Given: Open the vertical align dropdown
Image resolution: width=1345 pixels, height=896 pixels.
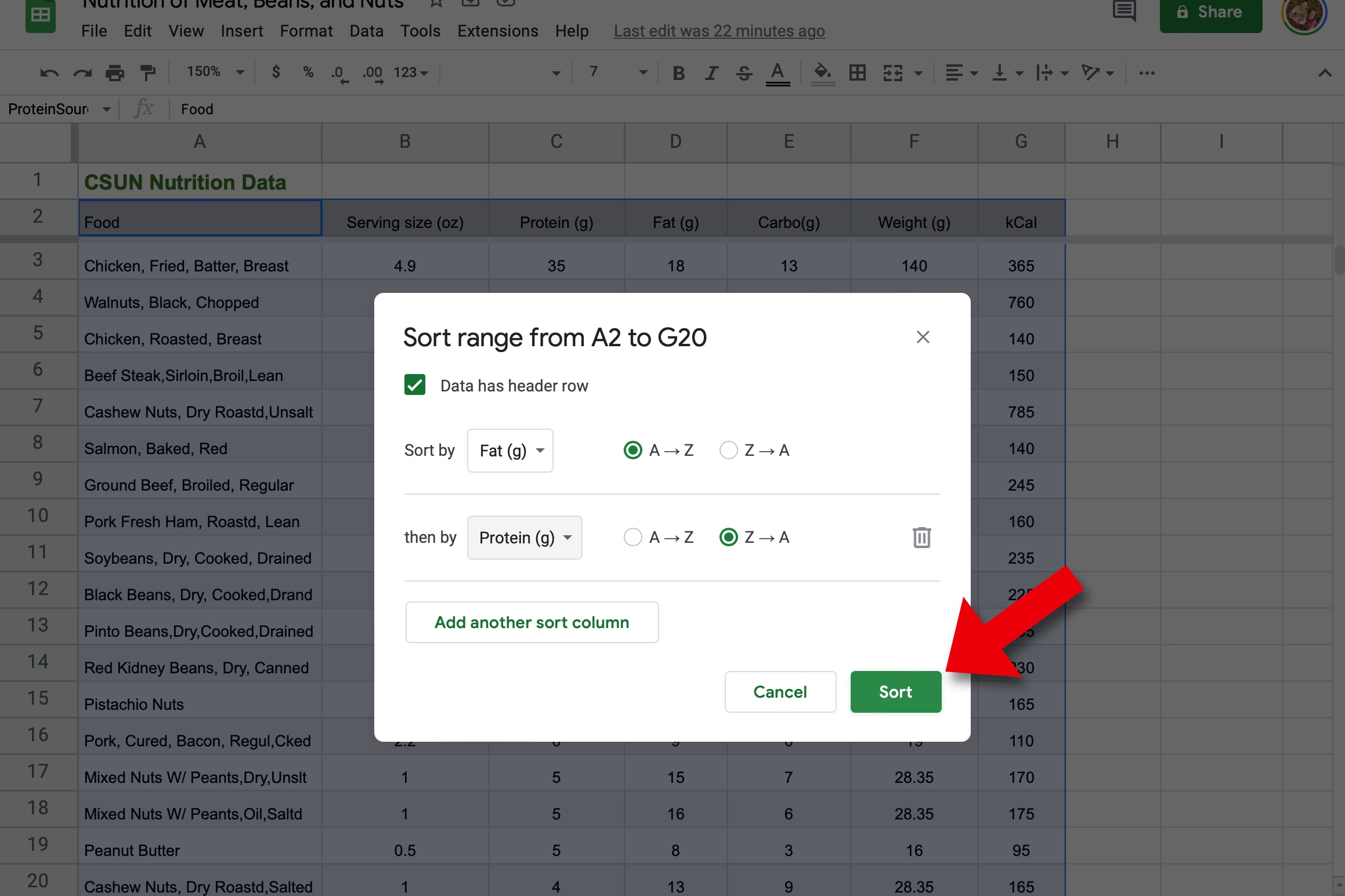Looking at the screenshot, I should pos(1007,72).
